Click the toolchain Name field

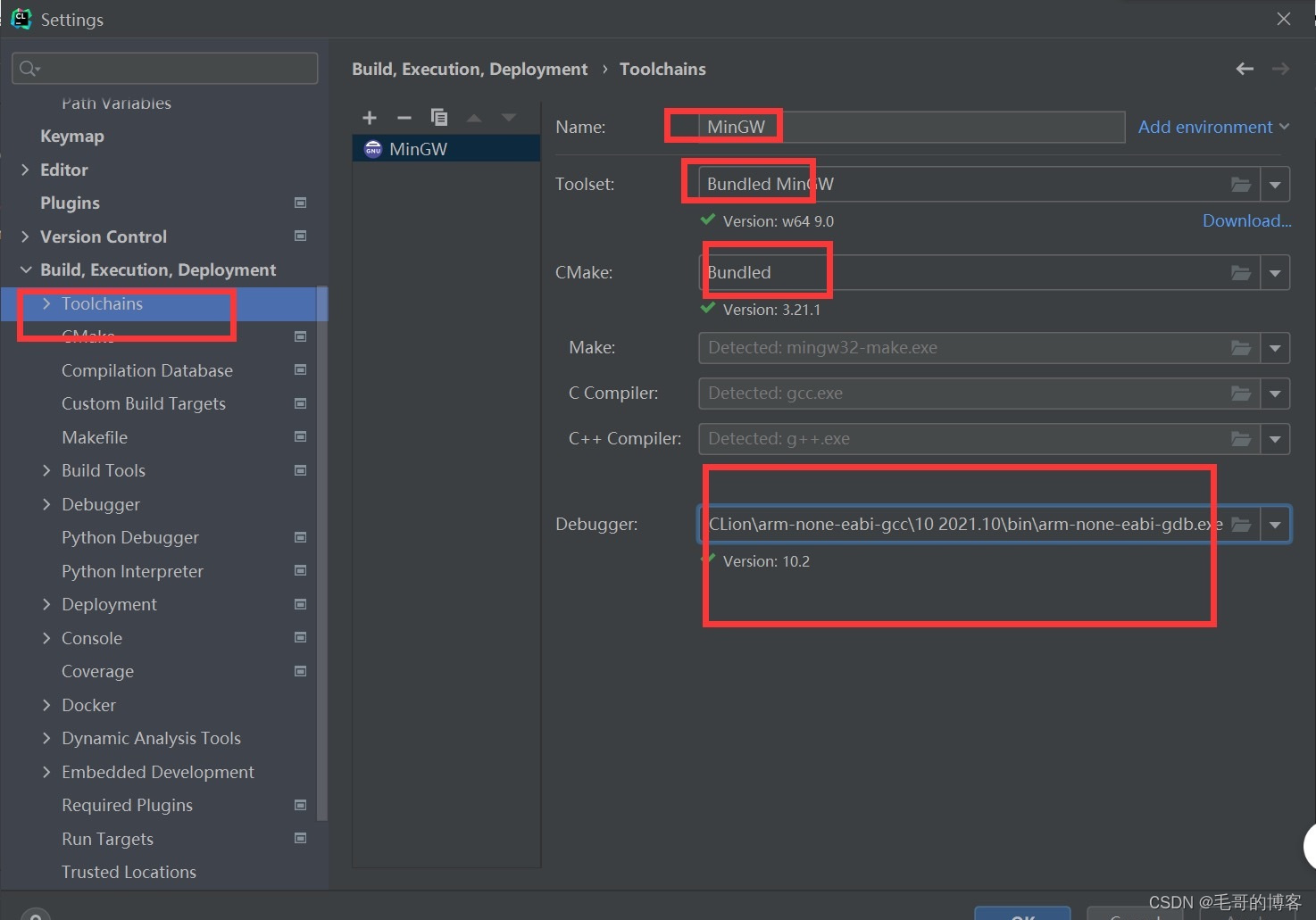[x=912, y=127]
